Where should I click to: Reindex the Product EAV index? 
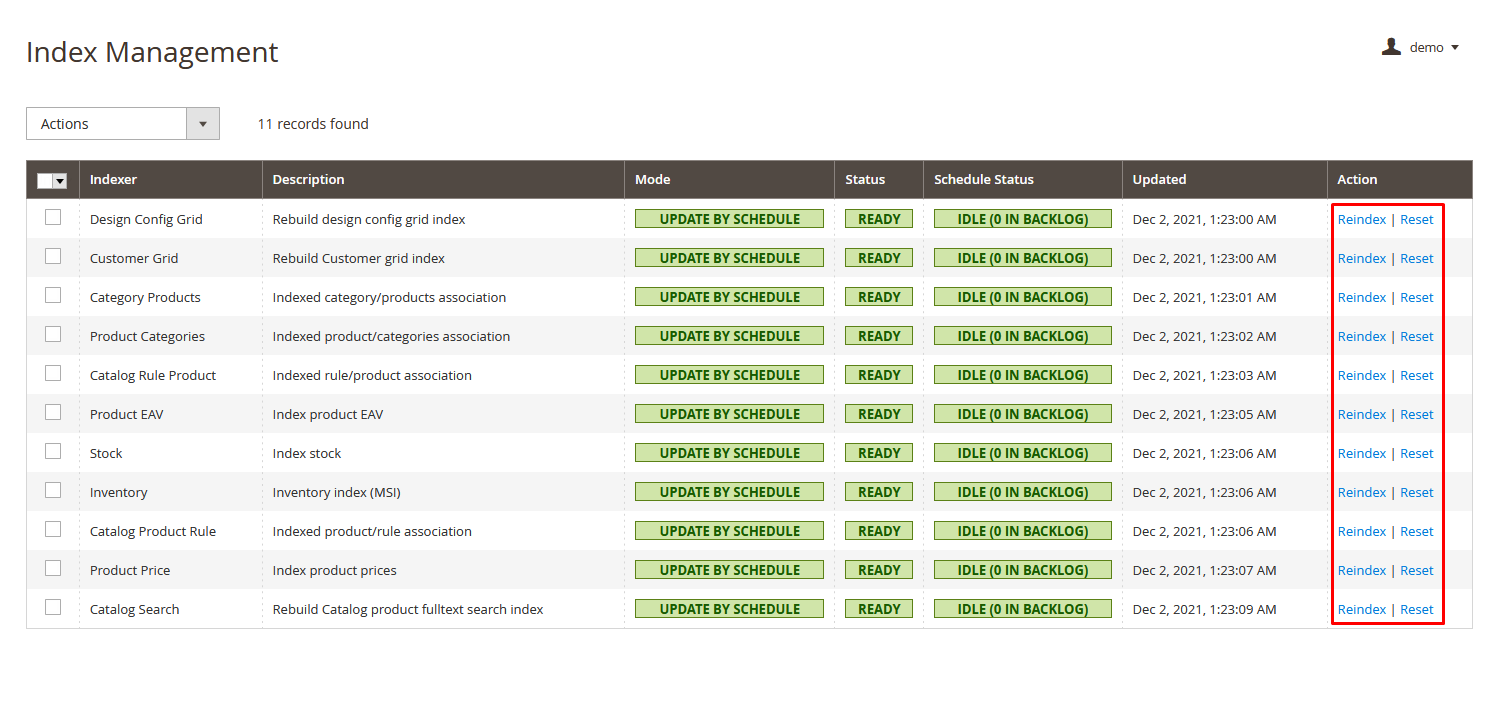(x=1362, y=414)
